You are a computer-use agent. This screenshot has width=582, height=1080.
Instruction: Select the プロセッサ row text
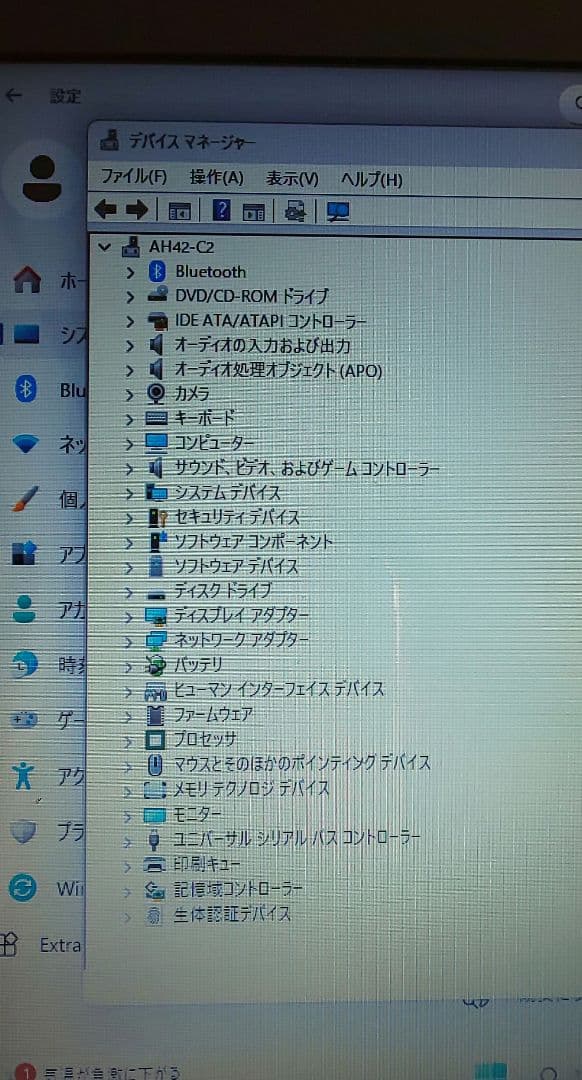(205, 740)
